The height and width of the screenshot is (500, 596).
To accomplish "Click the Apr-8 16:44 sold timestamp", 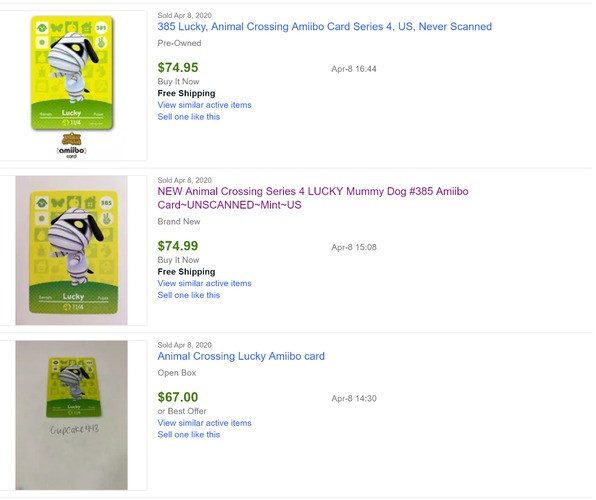I will [x=354, y=69].
